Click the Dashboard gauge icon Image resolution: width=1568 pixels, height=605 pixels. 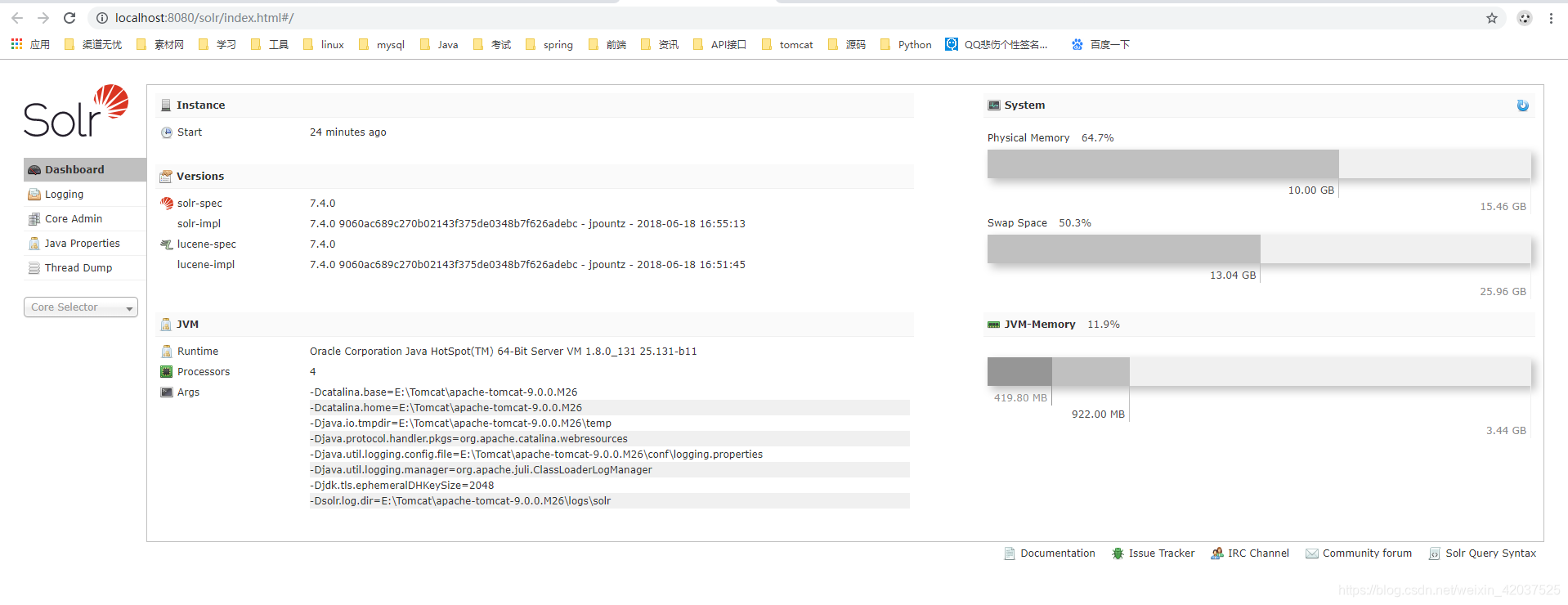(x=34, y=170)
